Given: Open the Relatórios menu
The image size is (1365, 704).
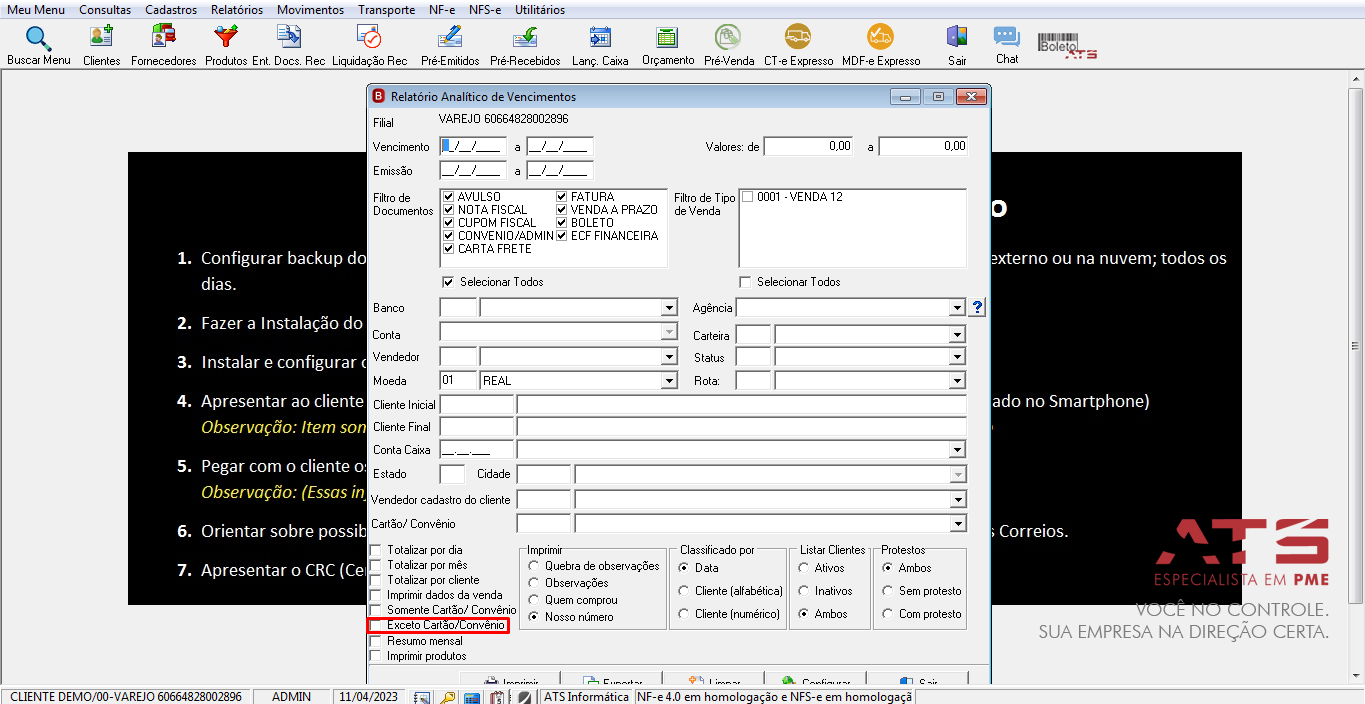Looking at the screenshot, I should click(x=237, y=10).
